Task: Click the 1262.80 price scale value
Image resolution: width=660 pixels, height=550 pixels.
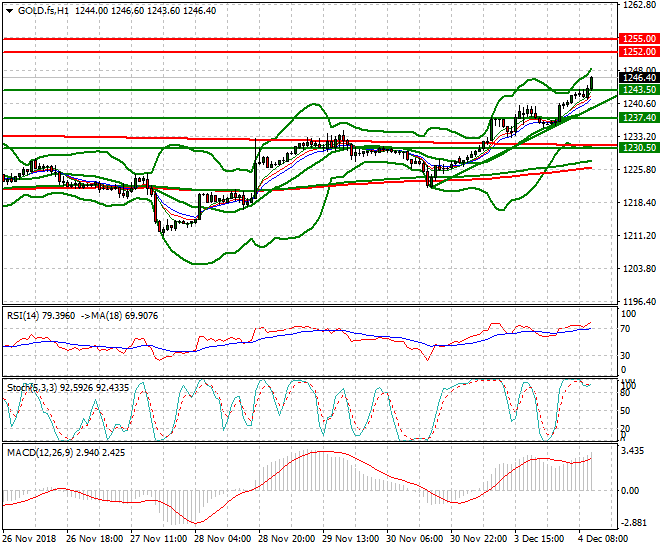Action: (x=639, y=5)
